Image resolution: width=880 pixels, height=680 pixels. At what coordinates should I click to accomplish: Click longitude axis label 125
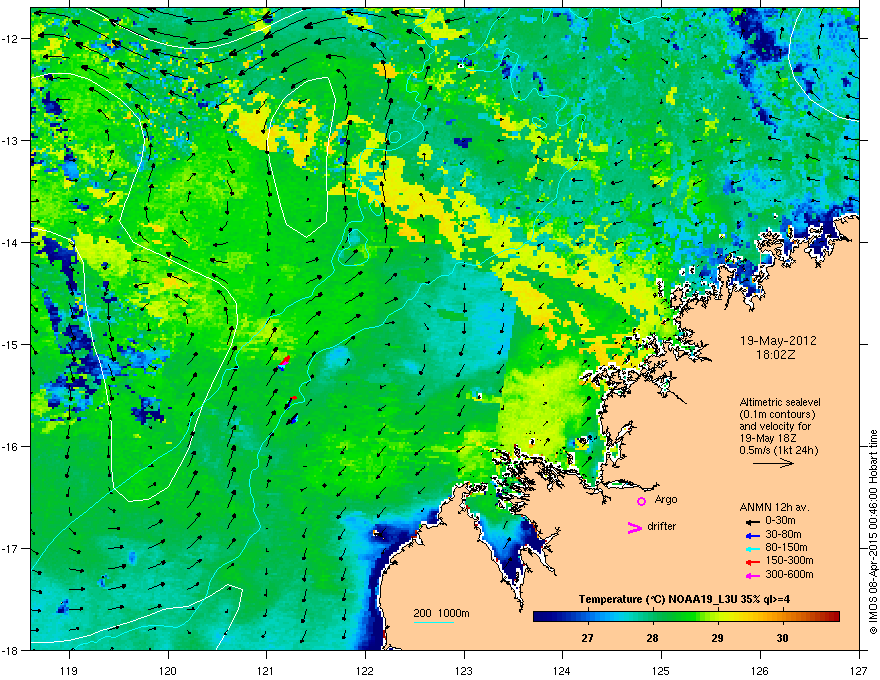pyautogui.click(x=661, y=670)
